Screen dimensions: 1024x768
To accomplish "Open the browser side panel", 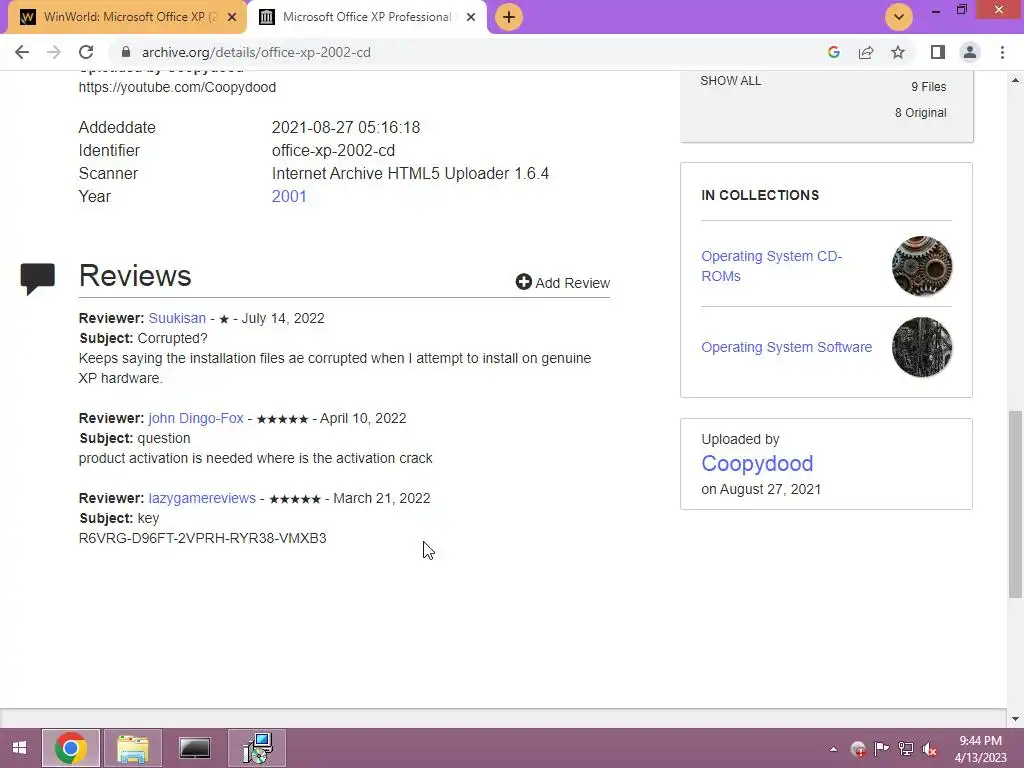I will [x=938, y=52].
